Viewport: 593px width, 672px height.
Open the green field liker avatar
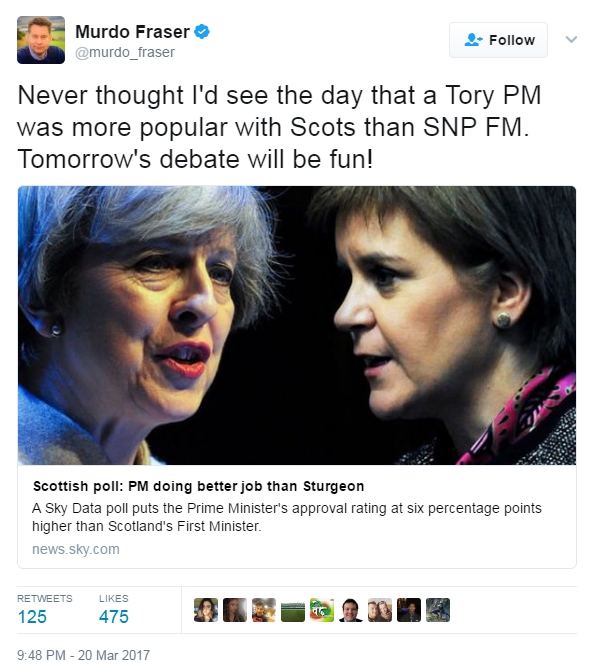coord(293,609)
